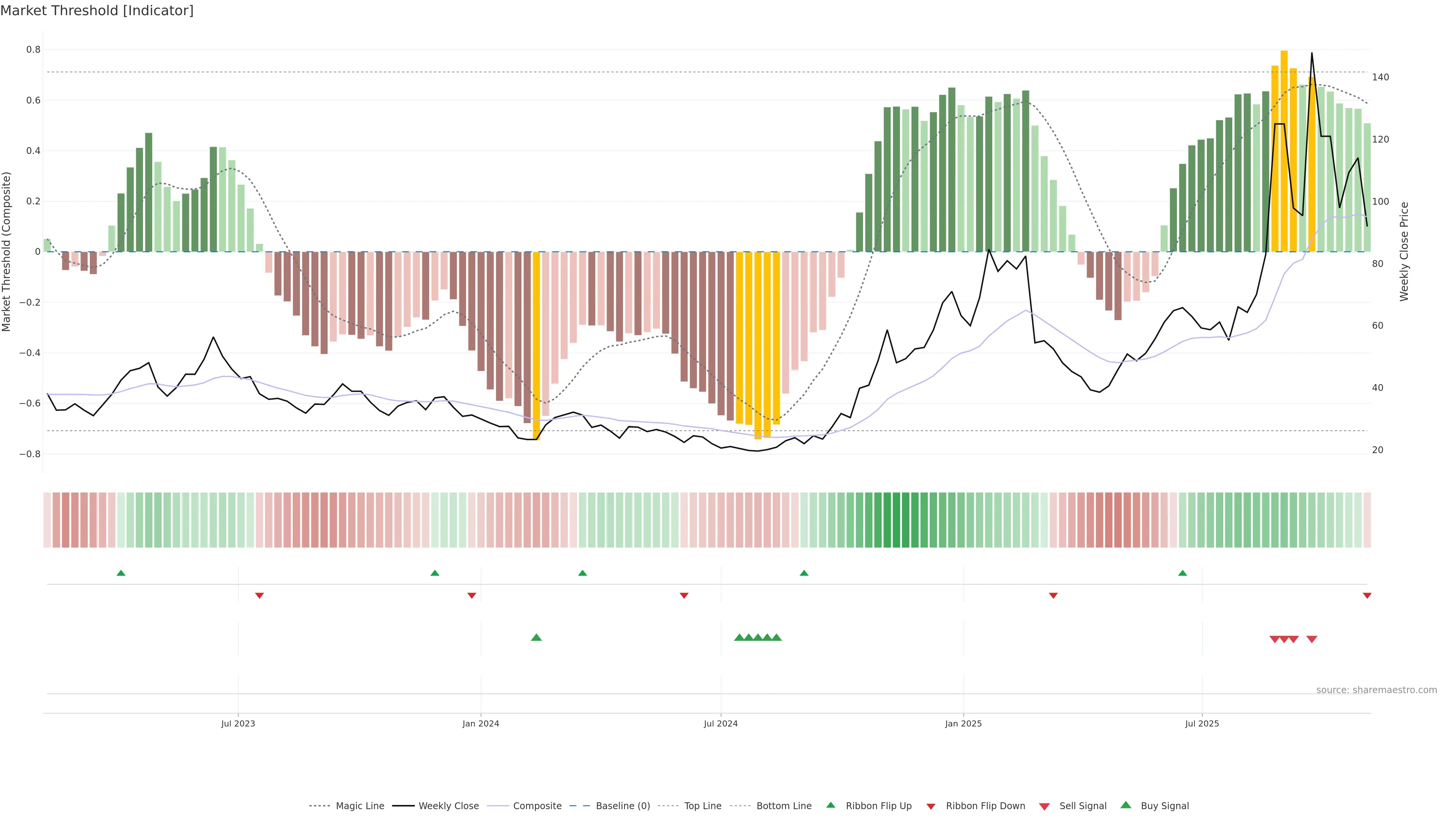Click Buy Signal legend triangle icon
This screenshot has width=1456, height=819.
pyautogui.click(x=1125, y=805)
